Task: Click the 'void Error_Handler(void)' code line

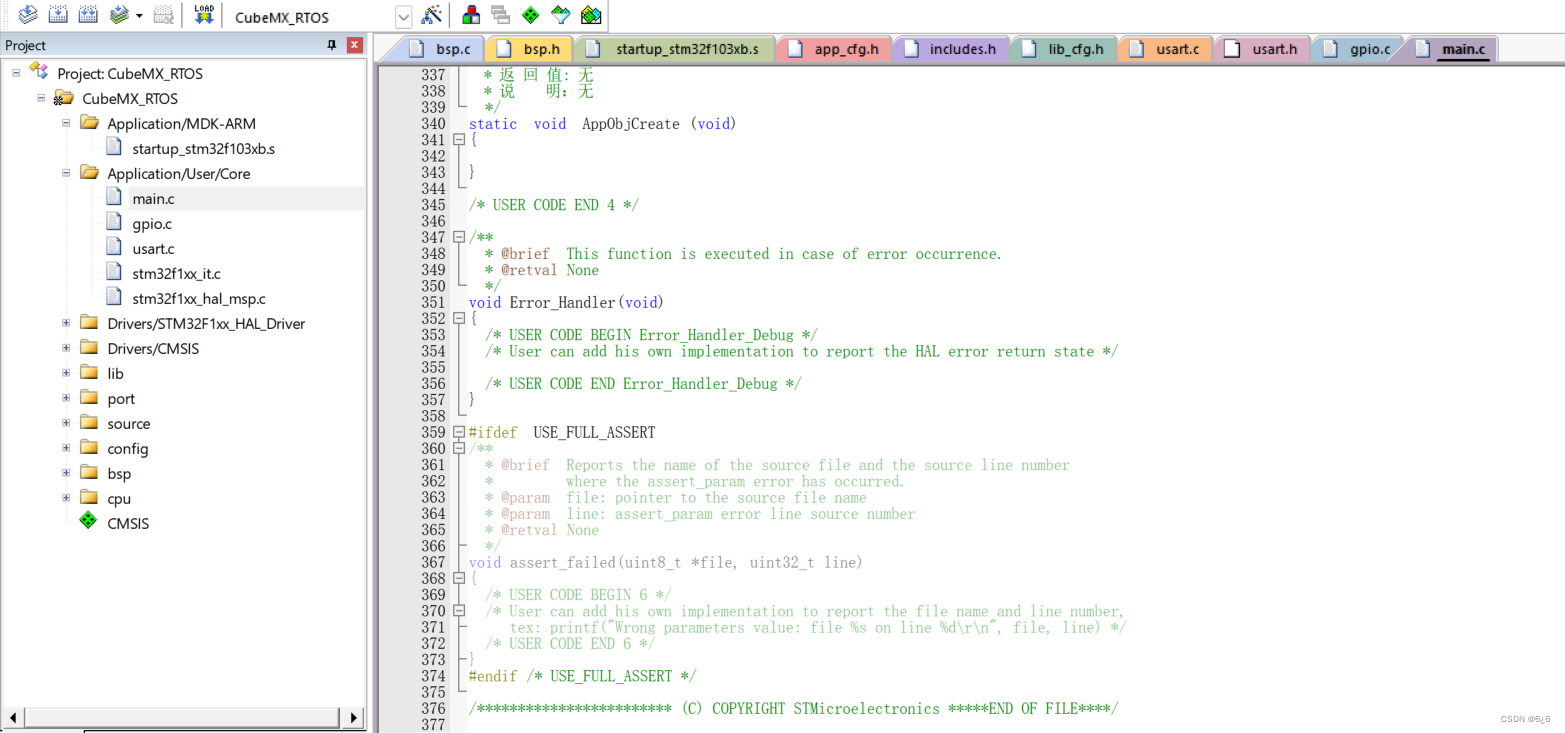Action: (x=566, y=302)
